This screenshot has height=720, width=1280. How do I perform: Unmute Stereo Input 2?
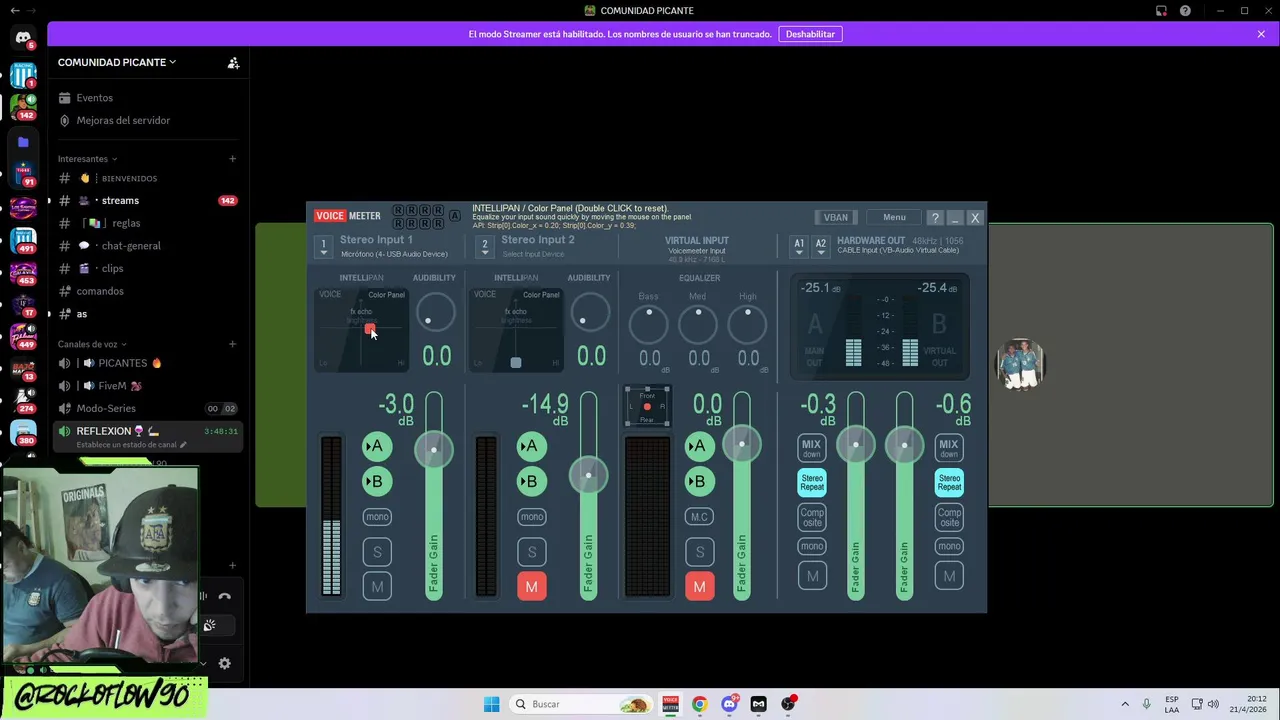click(532, 587)
